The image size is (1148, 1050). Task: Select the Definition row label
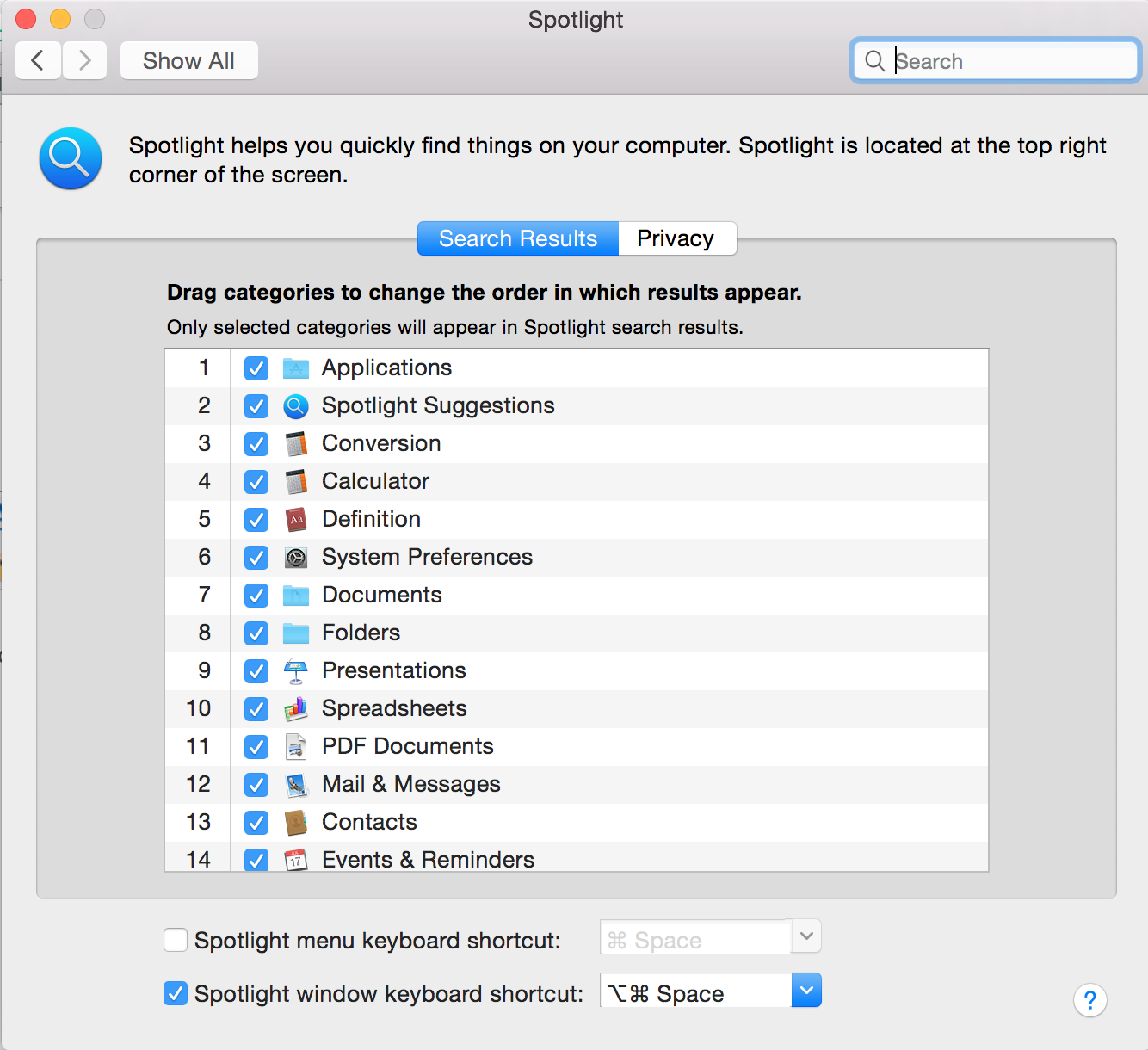(x=371, y=519)
